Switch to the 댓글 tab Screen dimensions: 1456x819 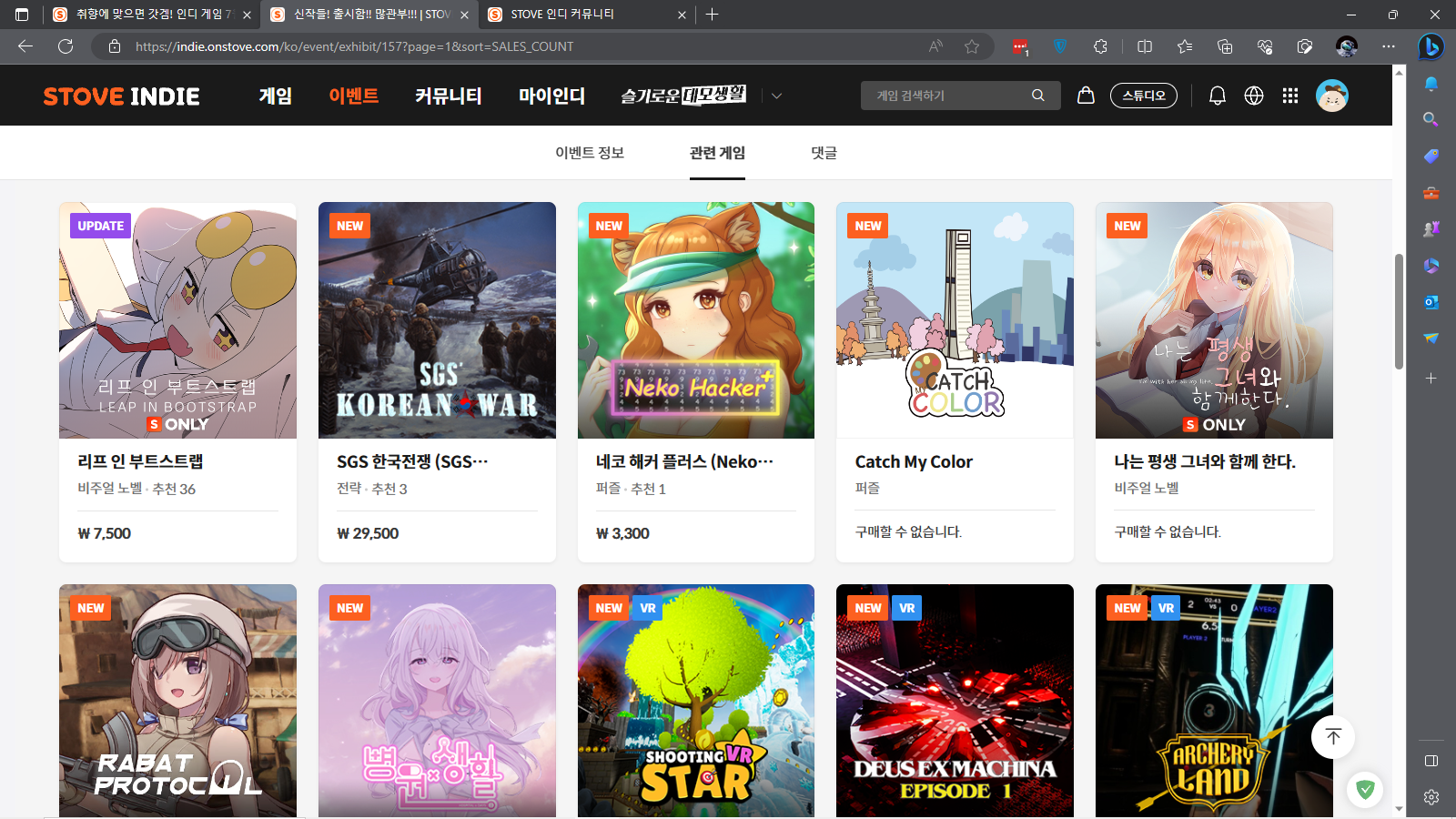824,153
